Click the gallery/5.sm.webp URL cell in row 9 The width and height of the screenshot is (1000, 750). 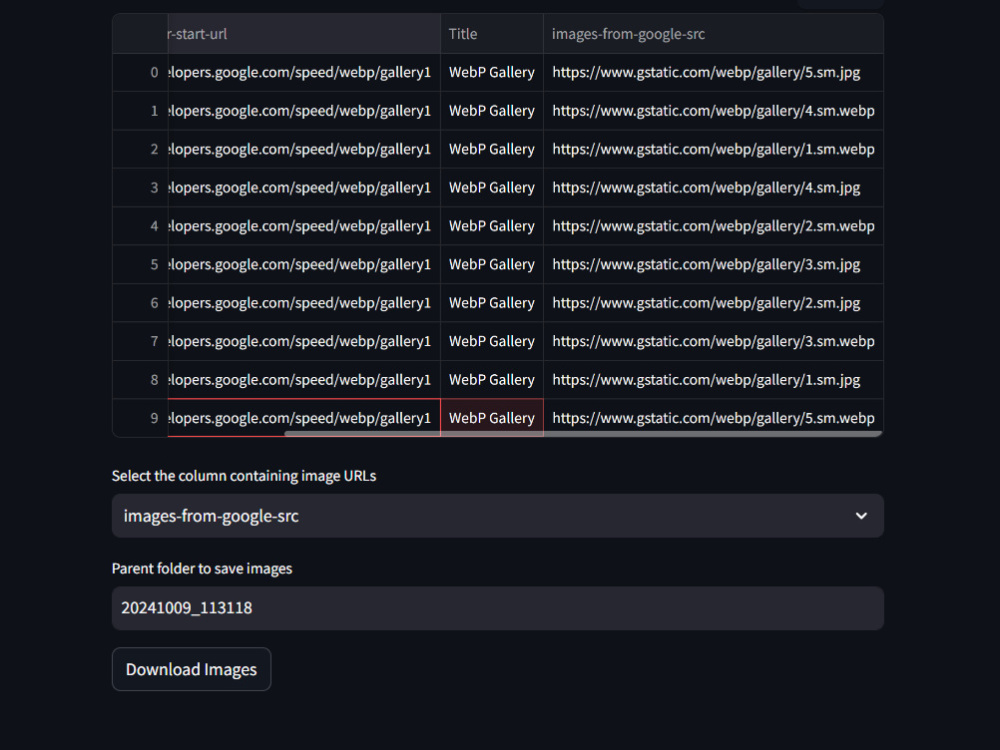click(x=713, y=417)
